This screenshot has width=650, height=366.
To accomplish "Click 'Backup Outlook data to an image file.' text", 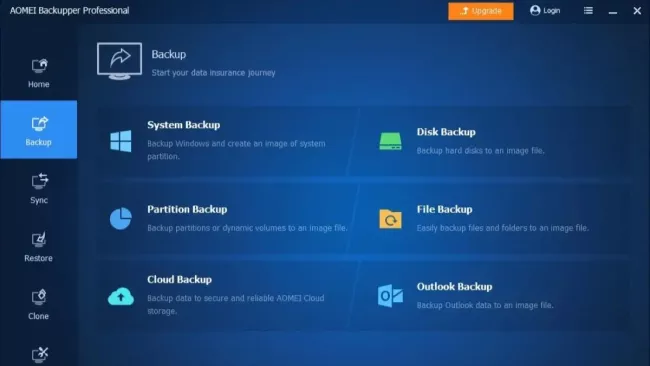I will 485,305.
